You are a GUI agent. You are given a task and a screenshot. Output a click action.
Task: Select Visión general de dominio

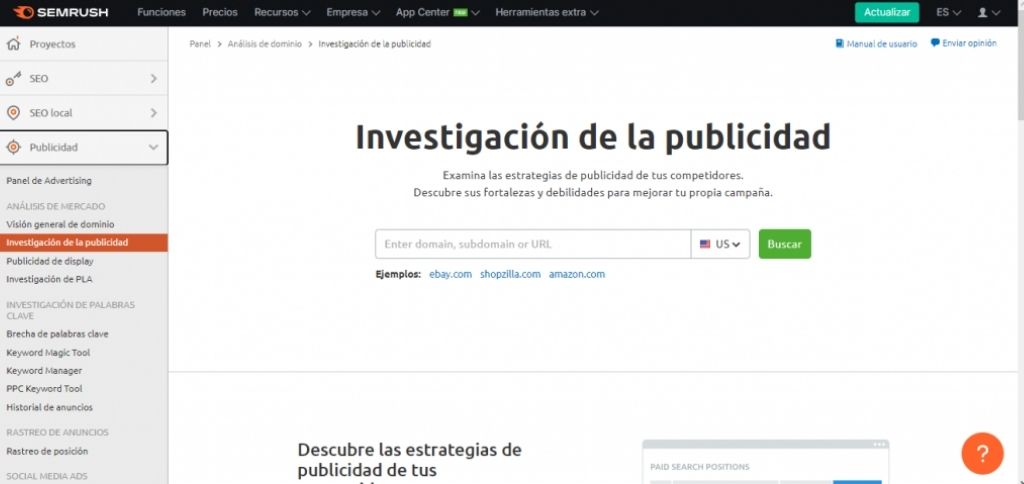coord(60,224)
